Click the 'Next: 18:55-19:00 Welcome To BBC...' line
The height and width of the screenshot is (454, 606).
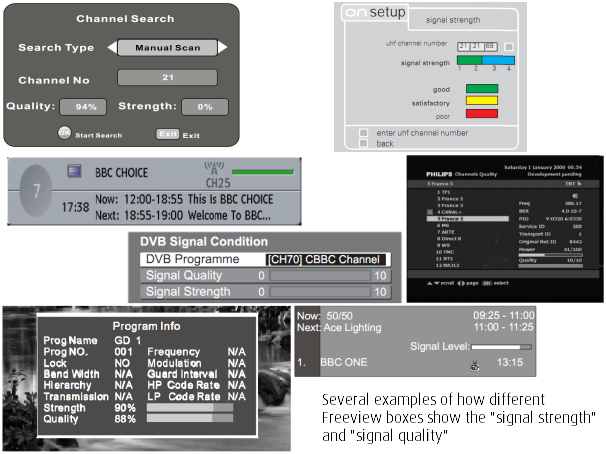[183, 215]
